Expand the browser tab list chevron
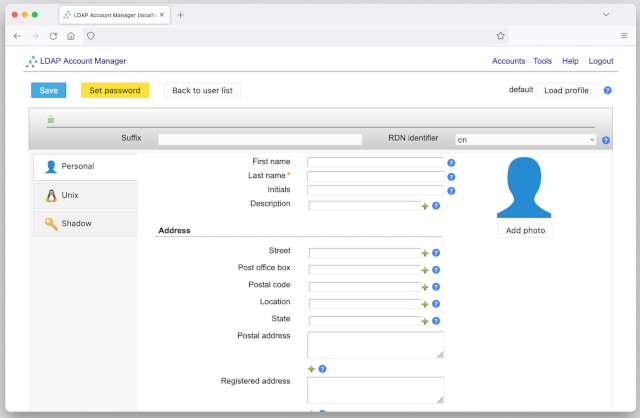 [606, 15]
